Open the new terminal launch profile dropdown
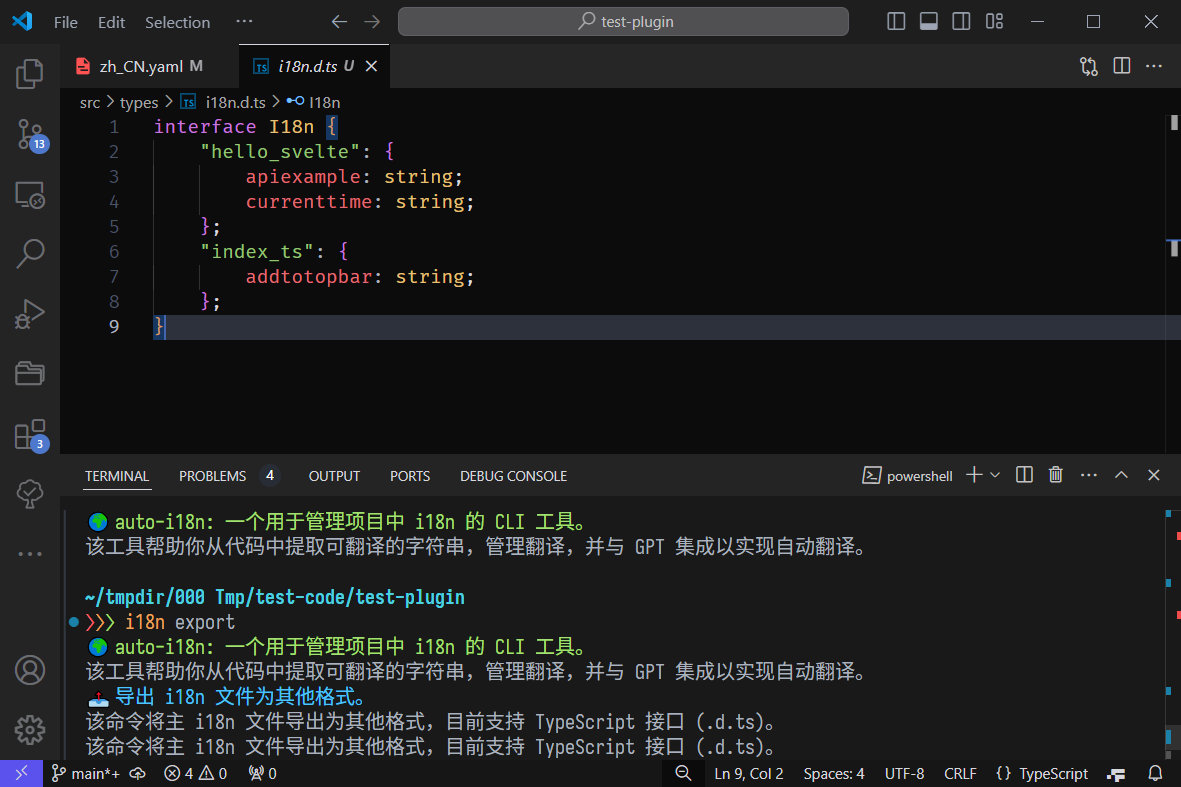The height and width of the screenshot is (787, 1181). (x=995, y=476)
